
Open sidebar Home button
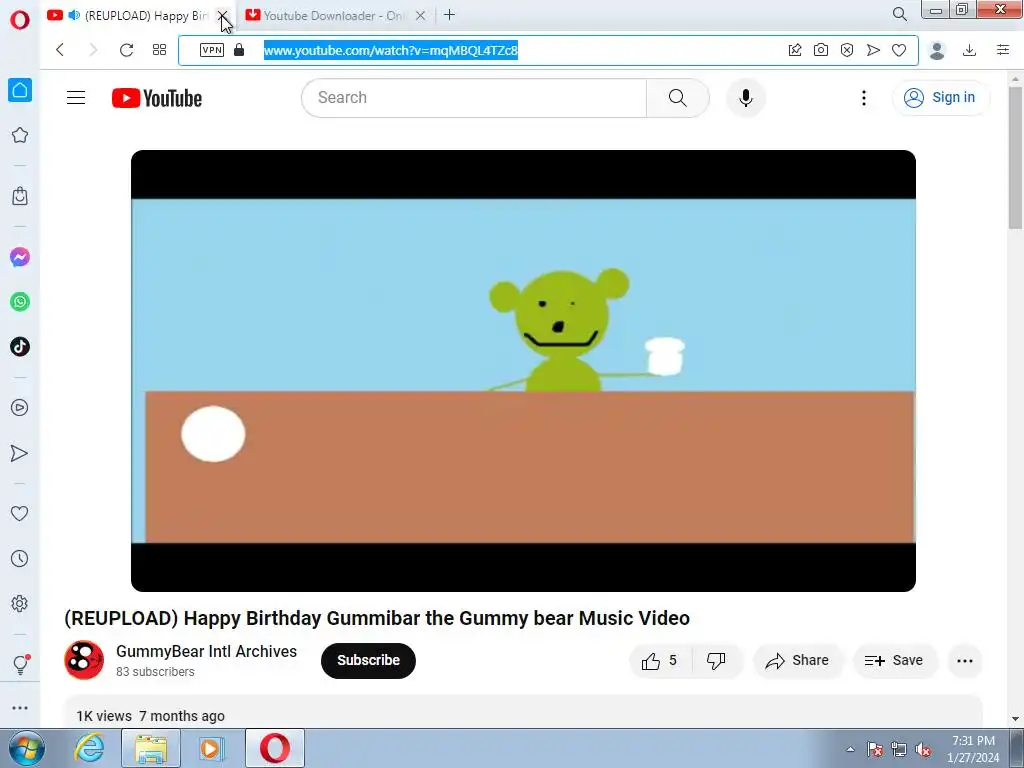(x=20, y=90)
